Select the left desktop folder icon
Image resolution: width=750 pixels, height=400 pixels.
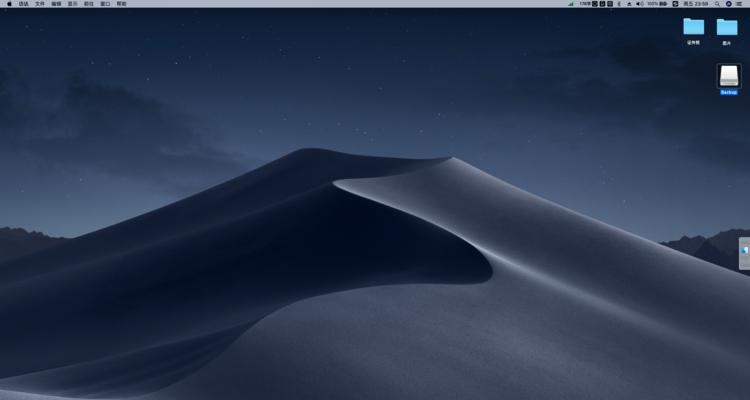tap(694, 26)
